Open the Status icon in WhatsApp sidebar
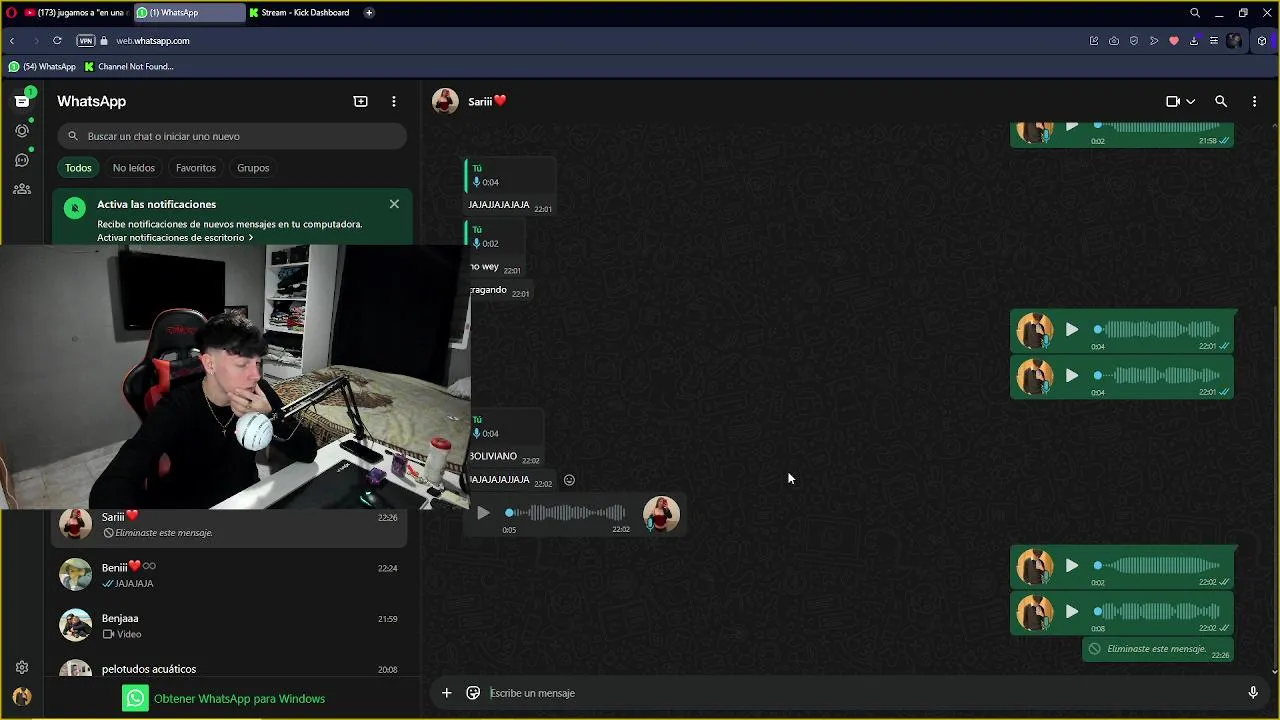 22,131
